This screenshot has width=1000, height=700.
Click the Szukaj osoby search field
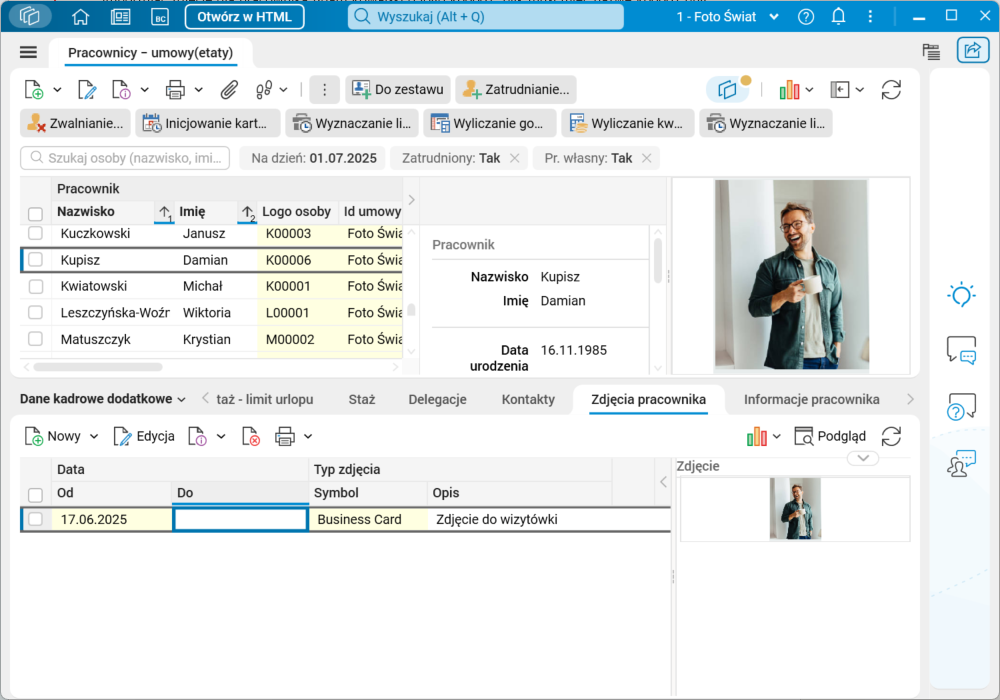coord(126,158)
